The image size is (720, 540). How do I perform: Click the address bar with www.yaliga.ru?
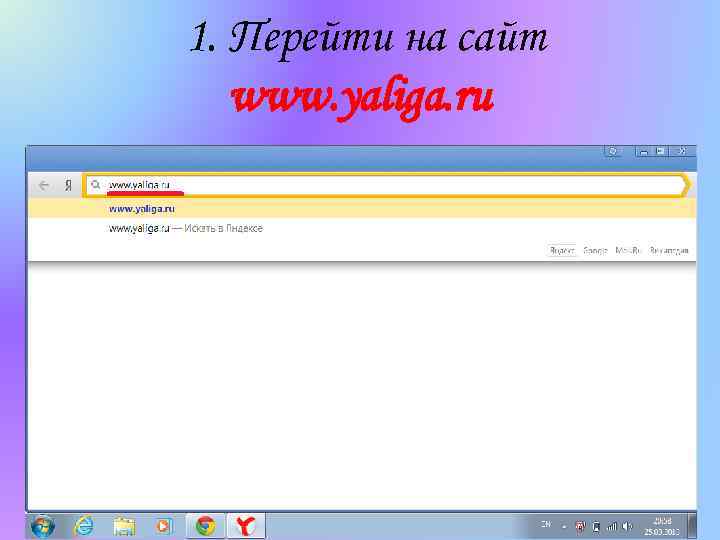click(x=386, y=185)
